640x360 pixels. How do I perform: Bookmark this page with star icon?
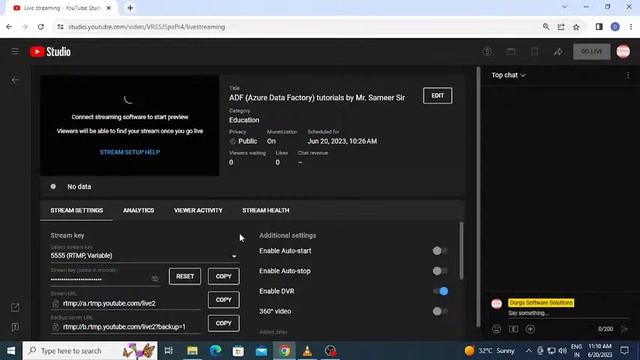576,27
